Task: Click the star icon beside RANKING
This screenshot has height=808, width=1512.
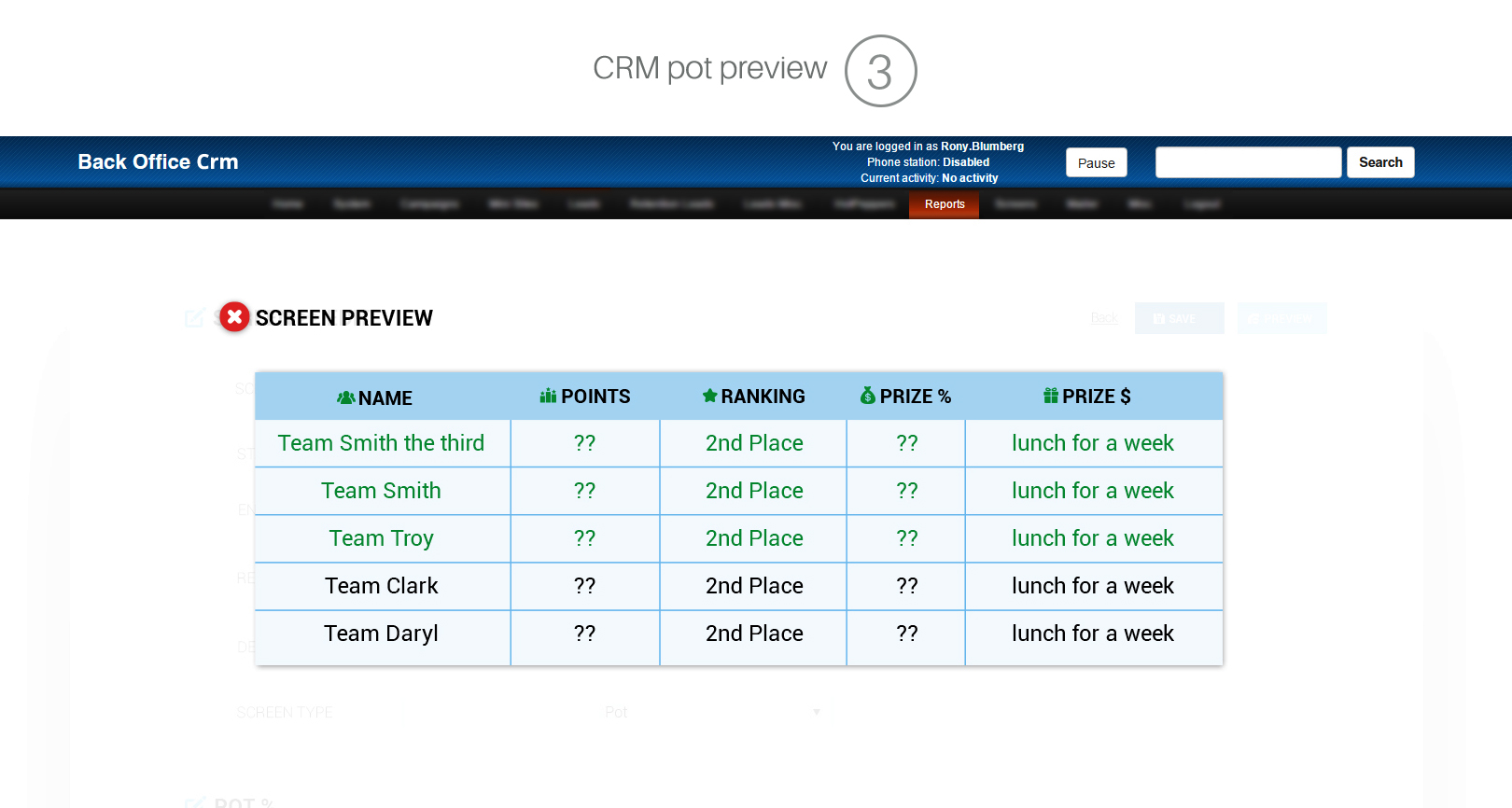Action: click(709, 396)
